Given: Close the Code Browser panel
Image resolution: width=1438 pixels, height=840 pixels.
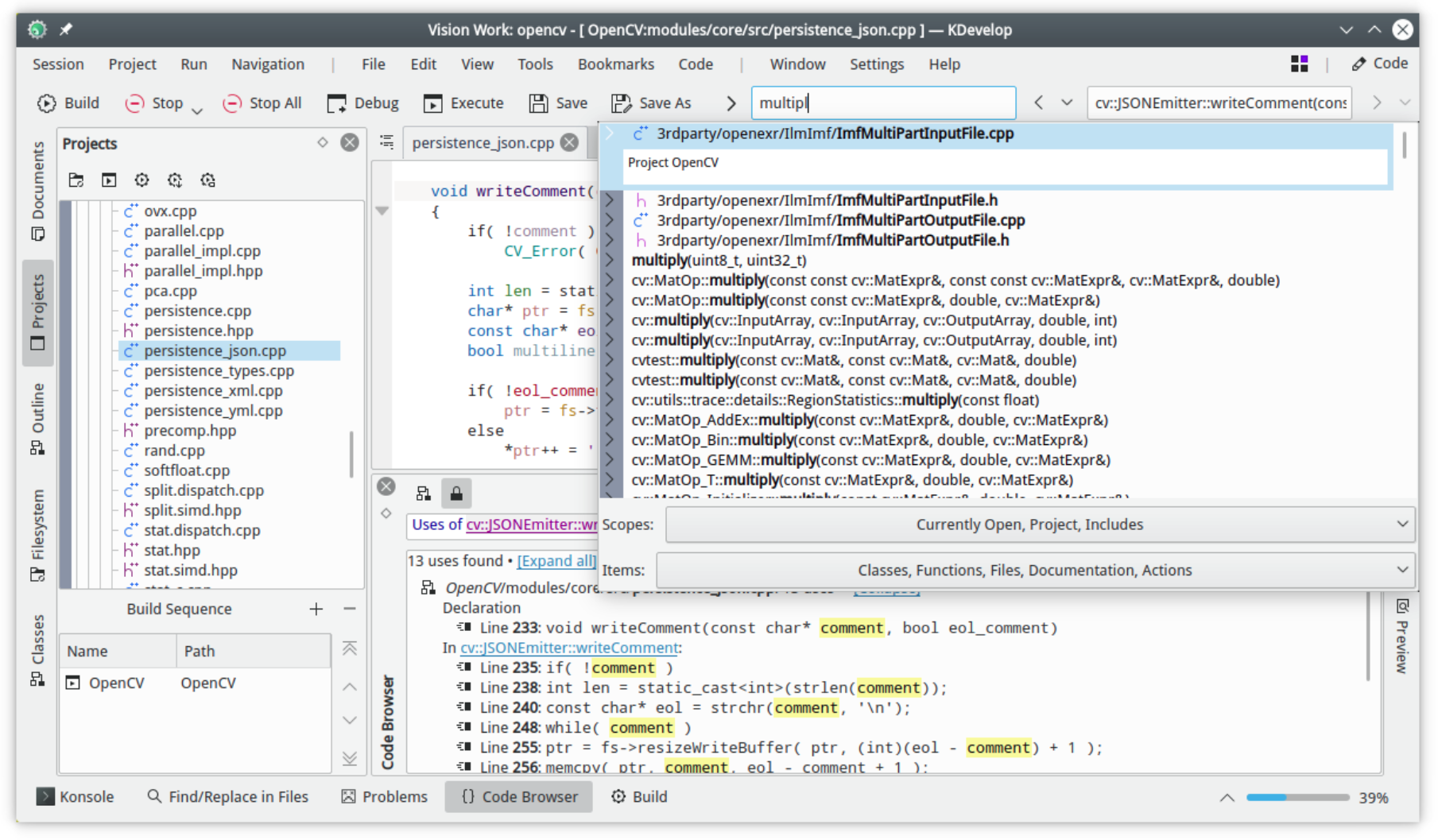Looking at the screenshot, I should [386, 486].
